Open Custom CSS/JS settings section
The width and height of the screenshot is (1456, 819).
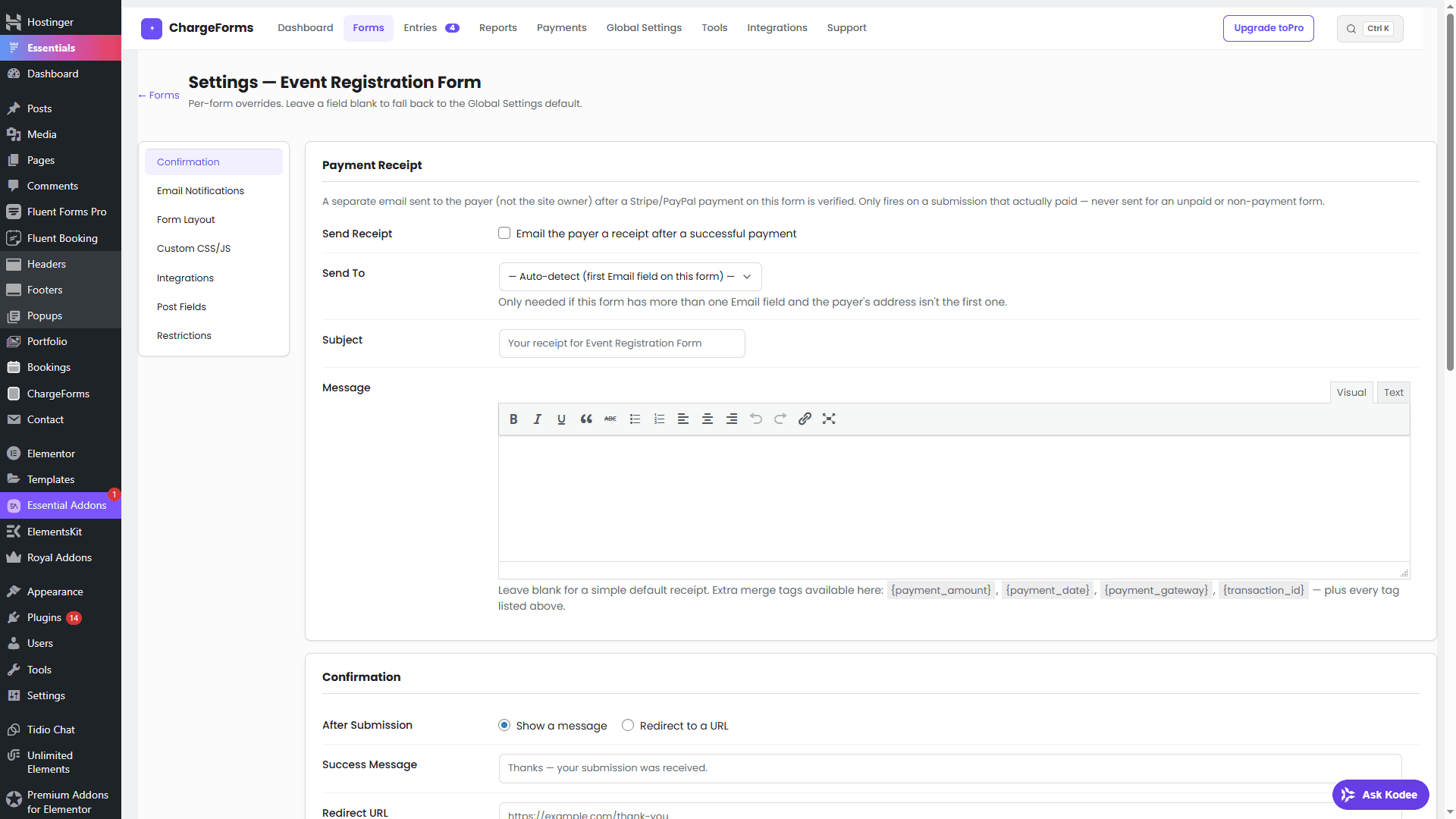[214, 249]
